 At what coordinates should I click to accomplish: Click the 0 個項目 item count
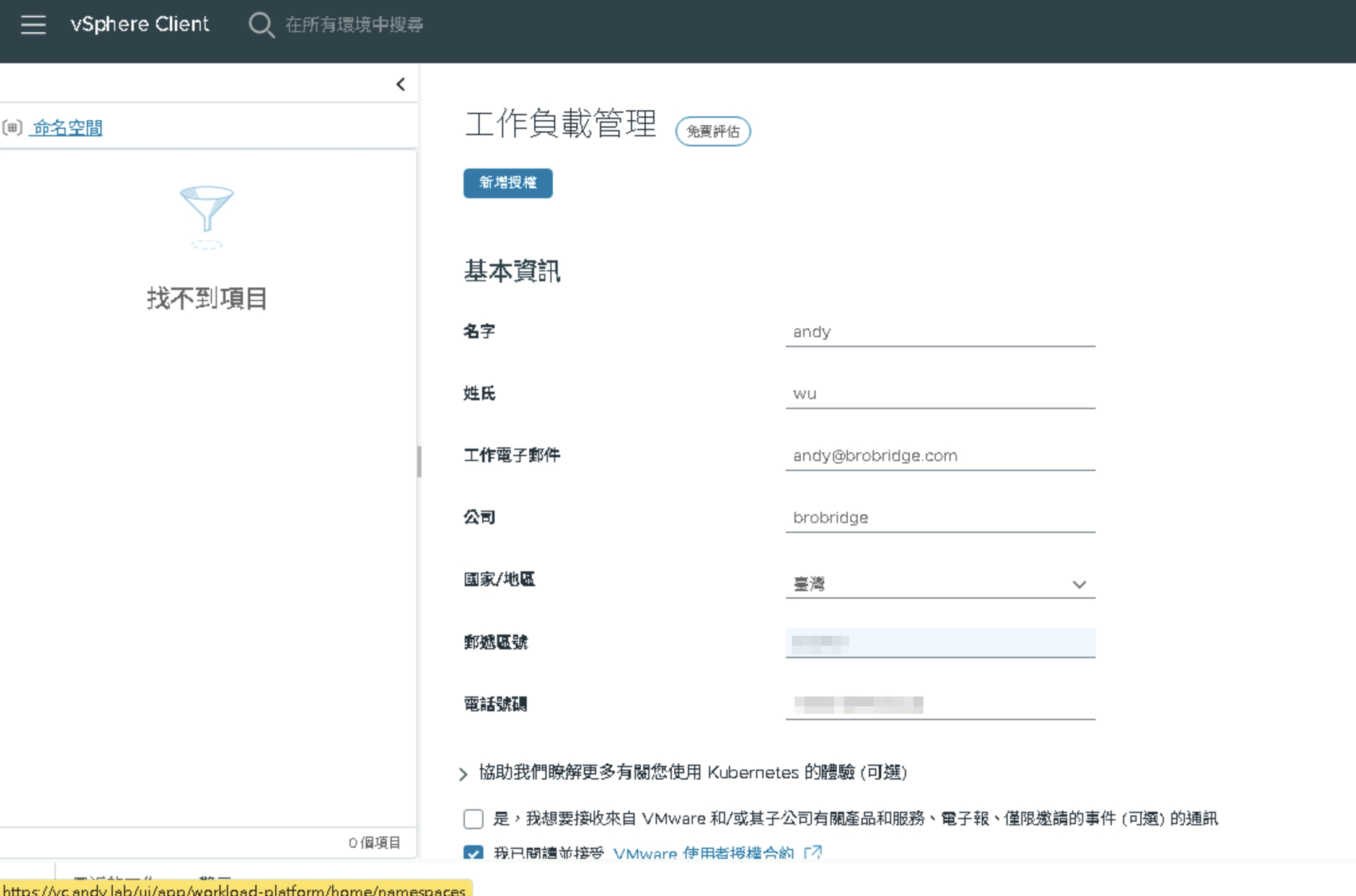click(374, 843)
